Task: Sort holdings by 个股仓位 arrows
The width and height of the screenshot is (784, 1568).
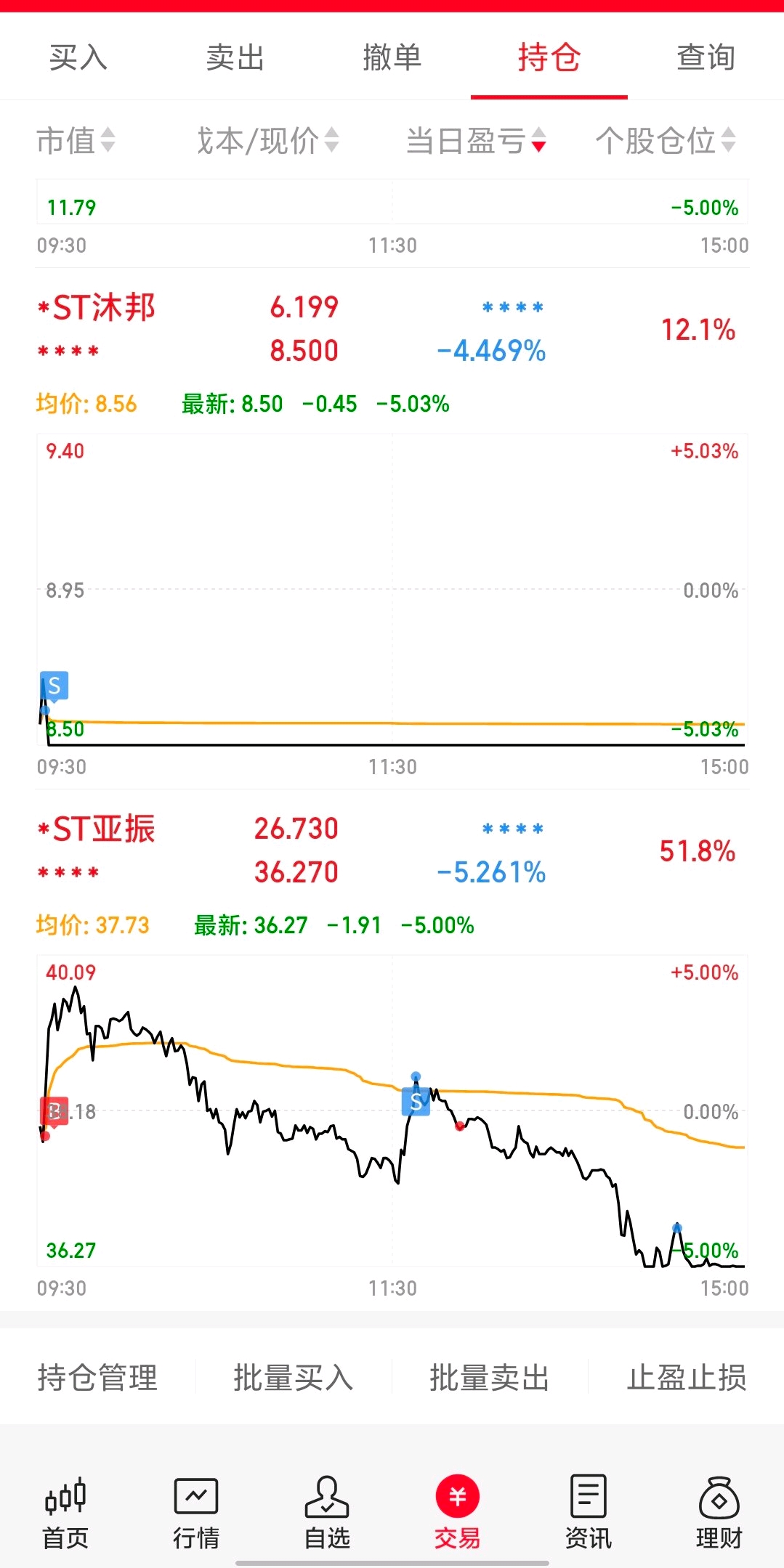Action: (x=729, y=140)
